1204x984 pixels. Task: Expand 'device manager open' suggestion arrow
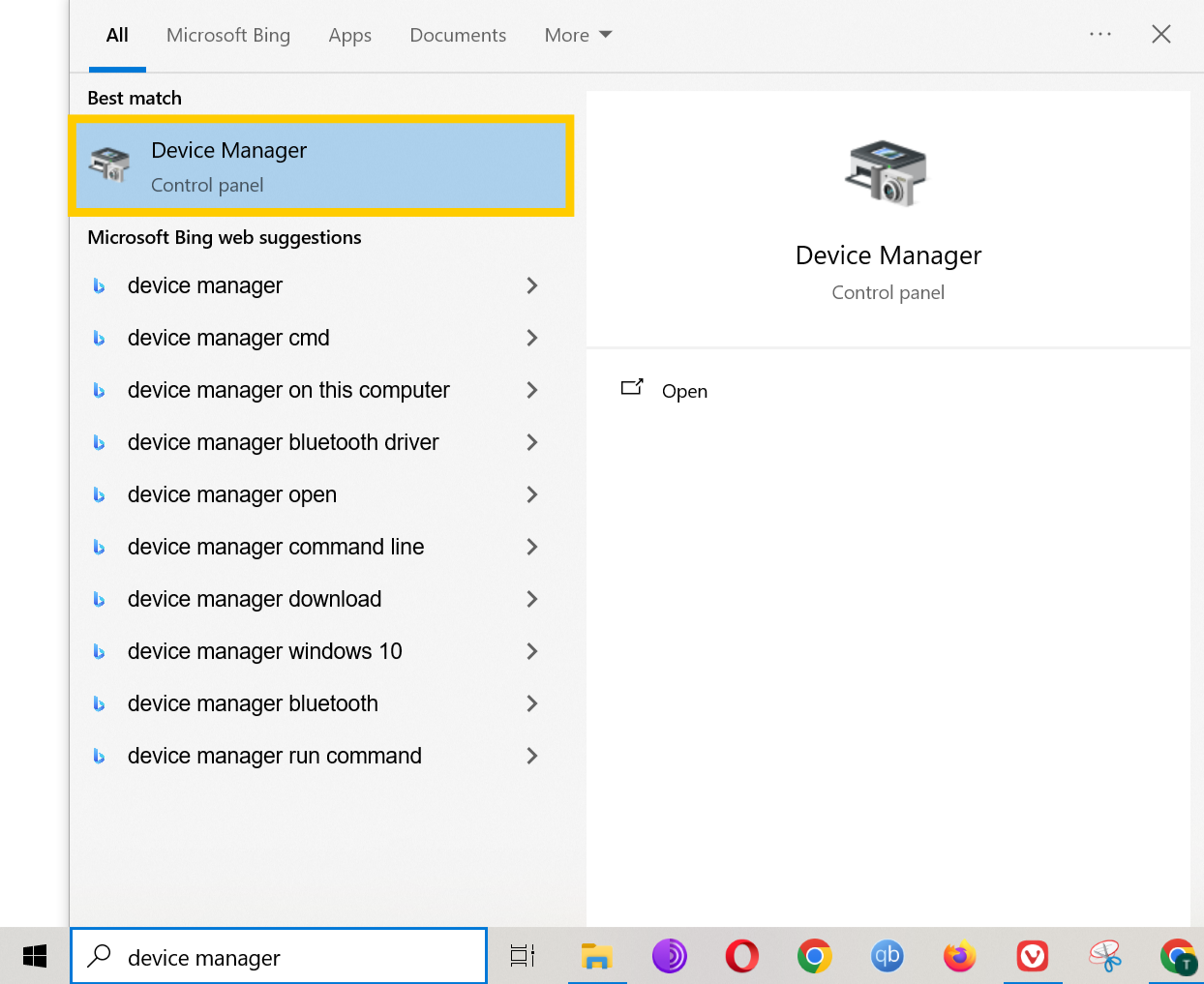(531, 494)
